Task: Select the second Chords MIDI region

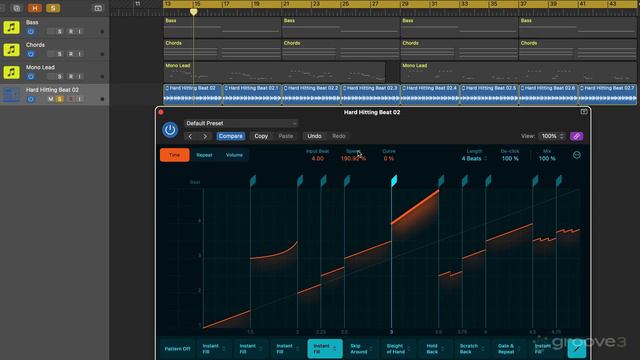Action: coord(340,49)
